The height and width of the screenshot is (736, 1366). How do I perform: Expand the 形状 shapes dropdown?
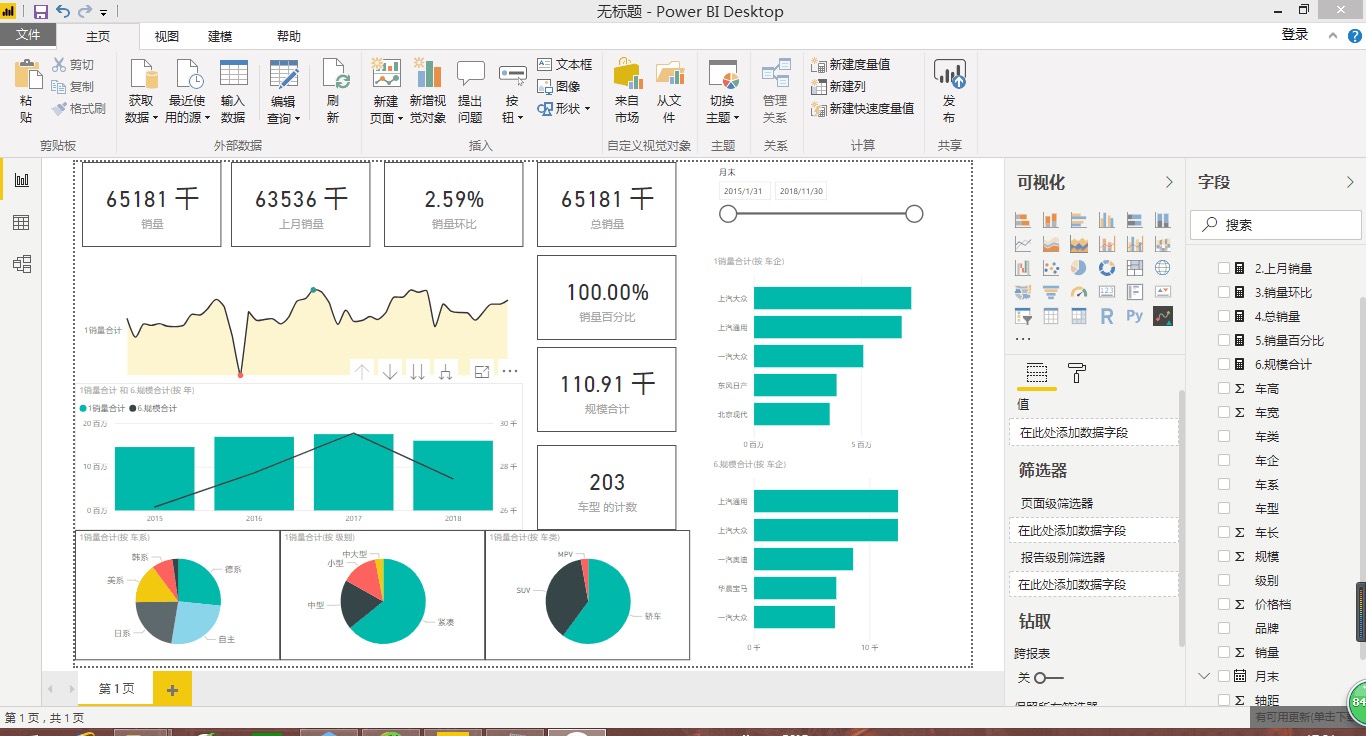coord(564,108)
